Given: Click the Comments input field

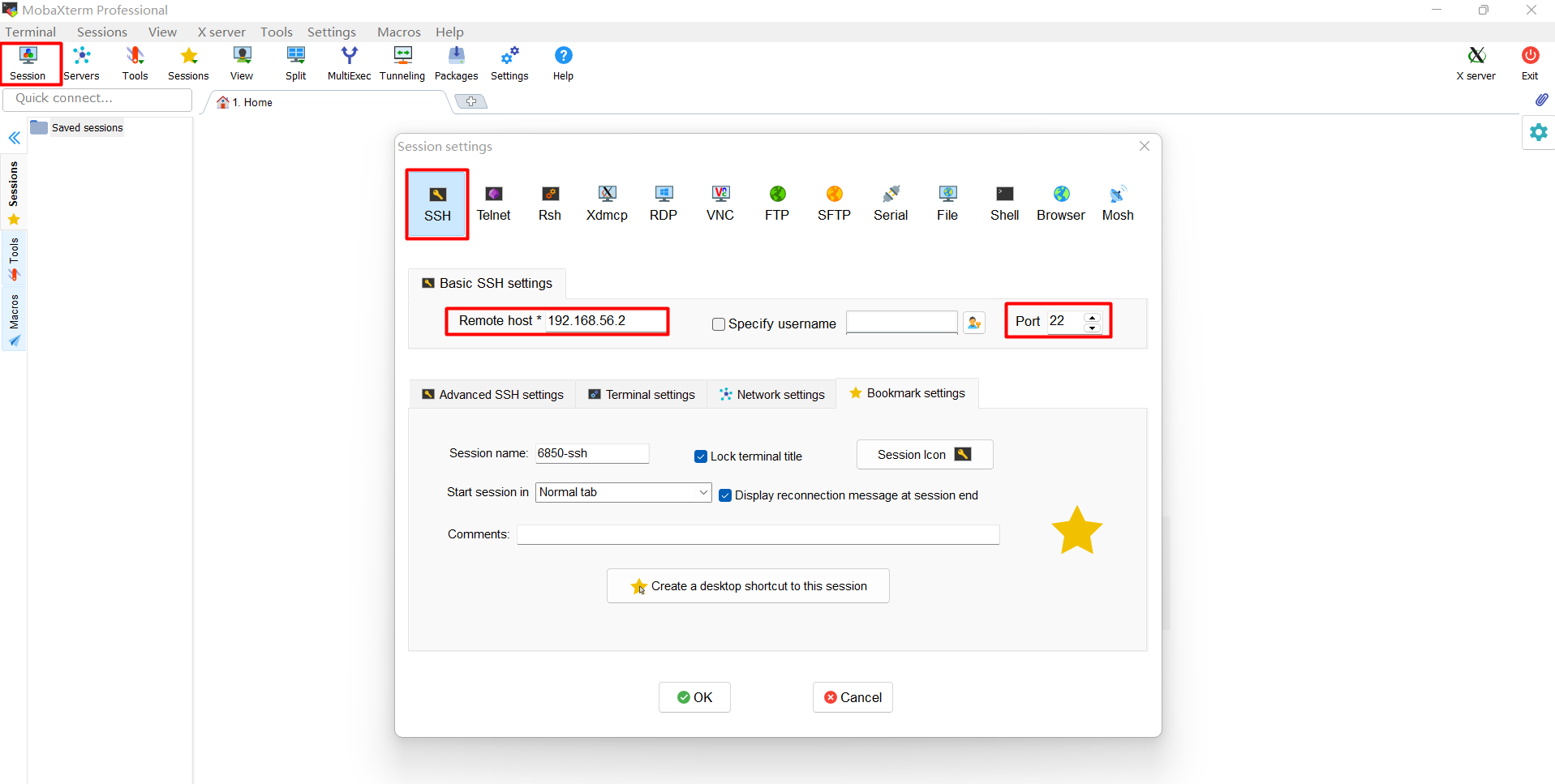Looking at the screenshot, I should click(x=758, y=534).
